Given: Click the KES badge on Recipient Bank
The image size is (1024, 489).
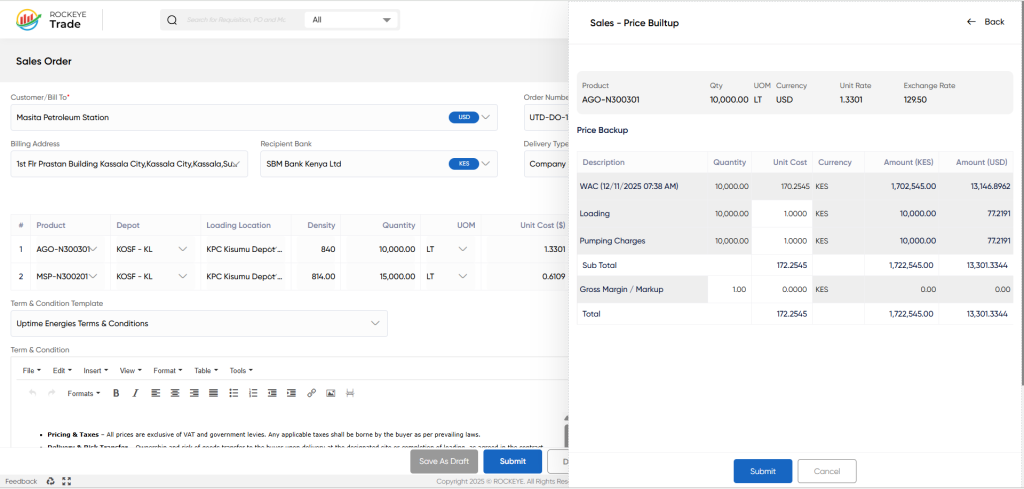Looking at the screenshot, I should pyautogui.click(x=464, y=164).
